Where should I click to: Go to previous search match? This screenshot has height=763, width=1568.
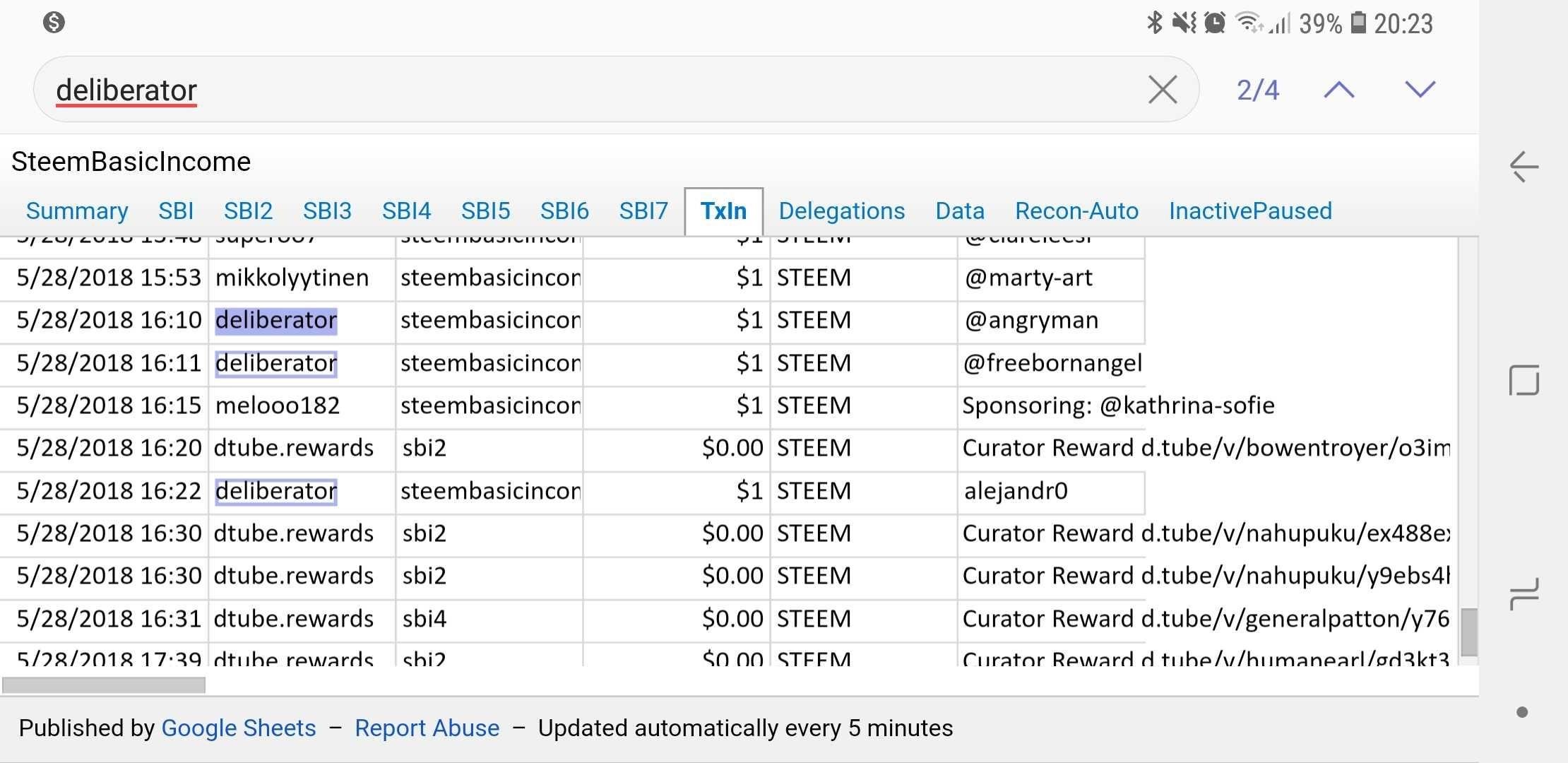pos(1339,90)
